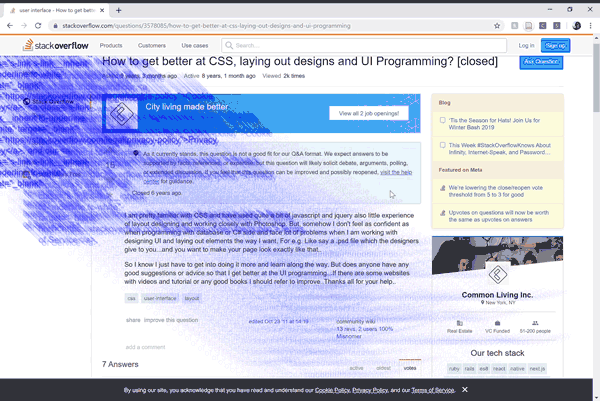Click the Real Estate icon

click(460, 323)
